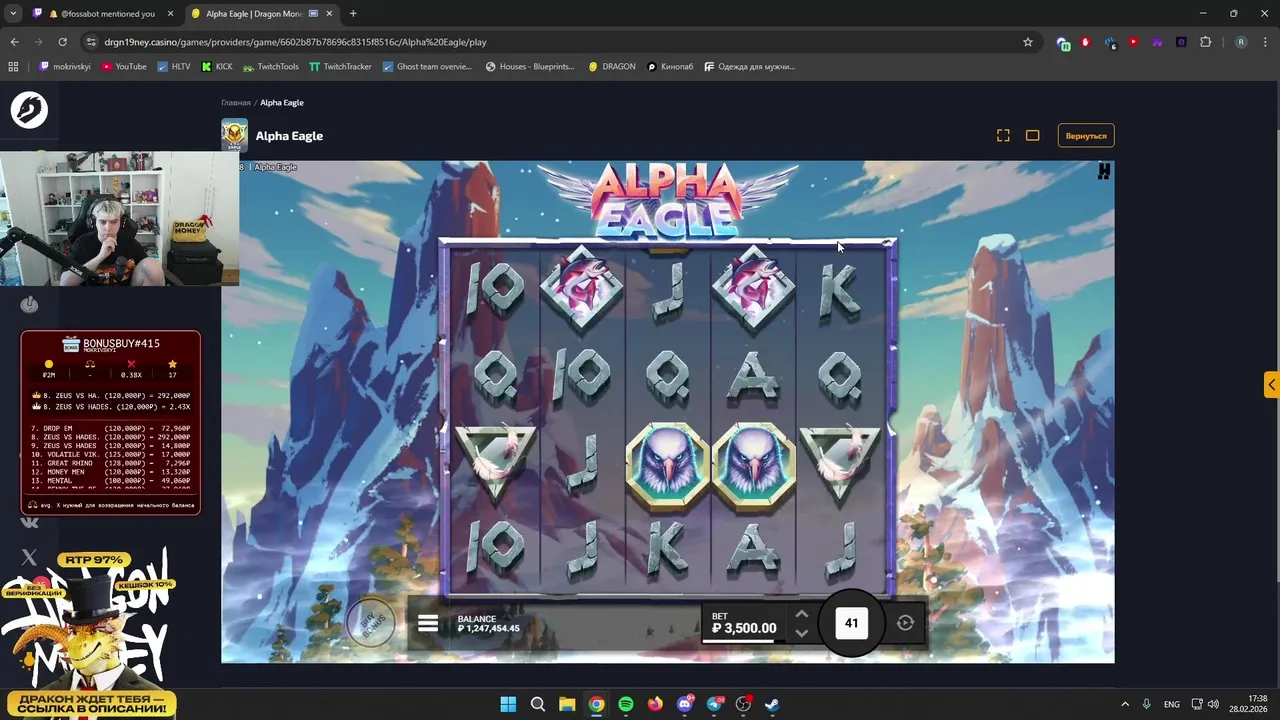Open the tab search dropdown
The image size is (1280, 720).
click(13, 14)
